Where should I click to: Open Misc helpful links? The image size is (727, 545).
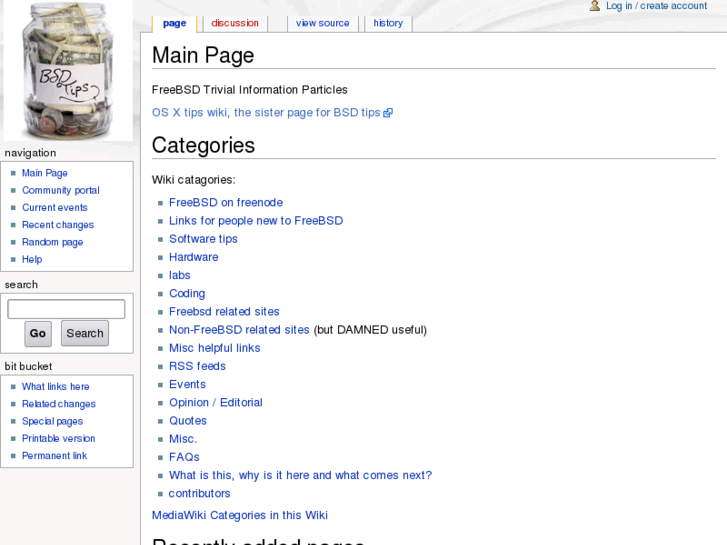(215, 348)
